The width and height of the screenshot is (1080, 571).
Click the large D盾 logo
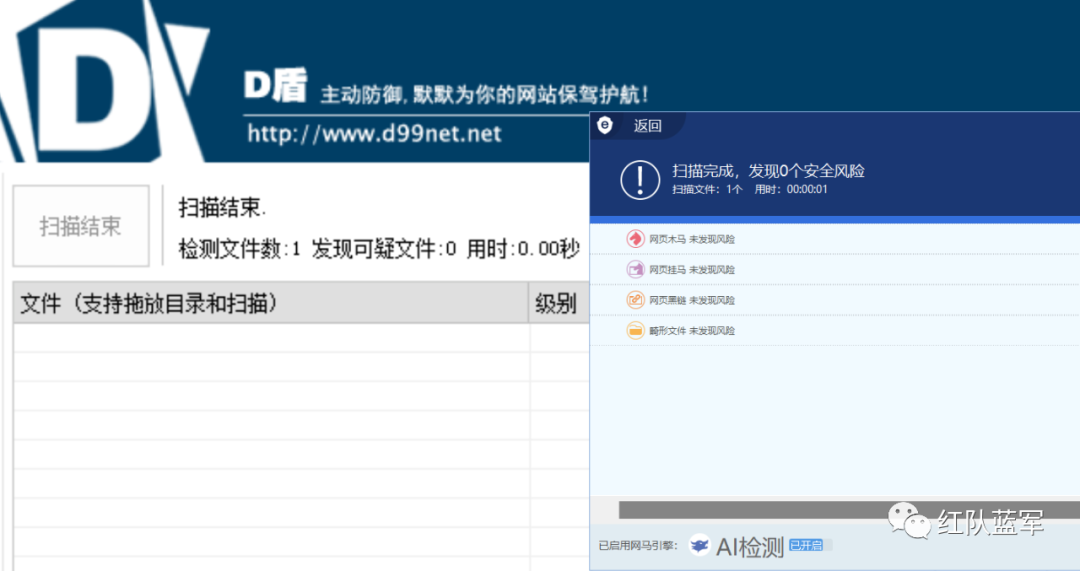pyautogui.click(x=103, y=81)
